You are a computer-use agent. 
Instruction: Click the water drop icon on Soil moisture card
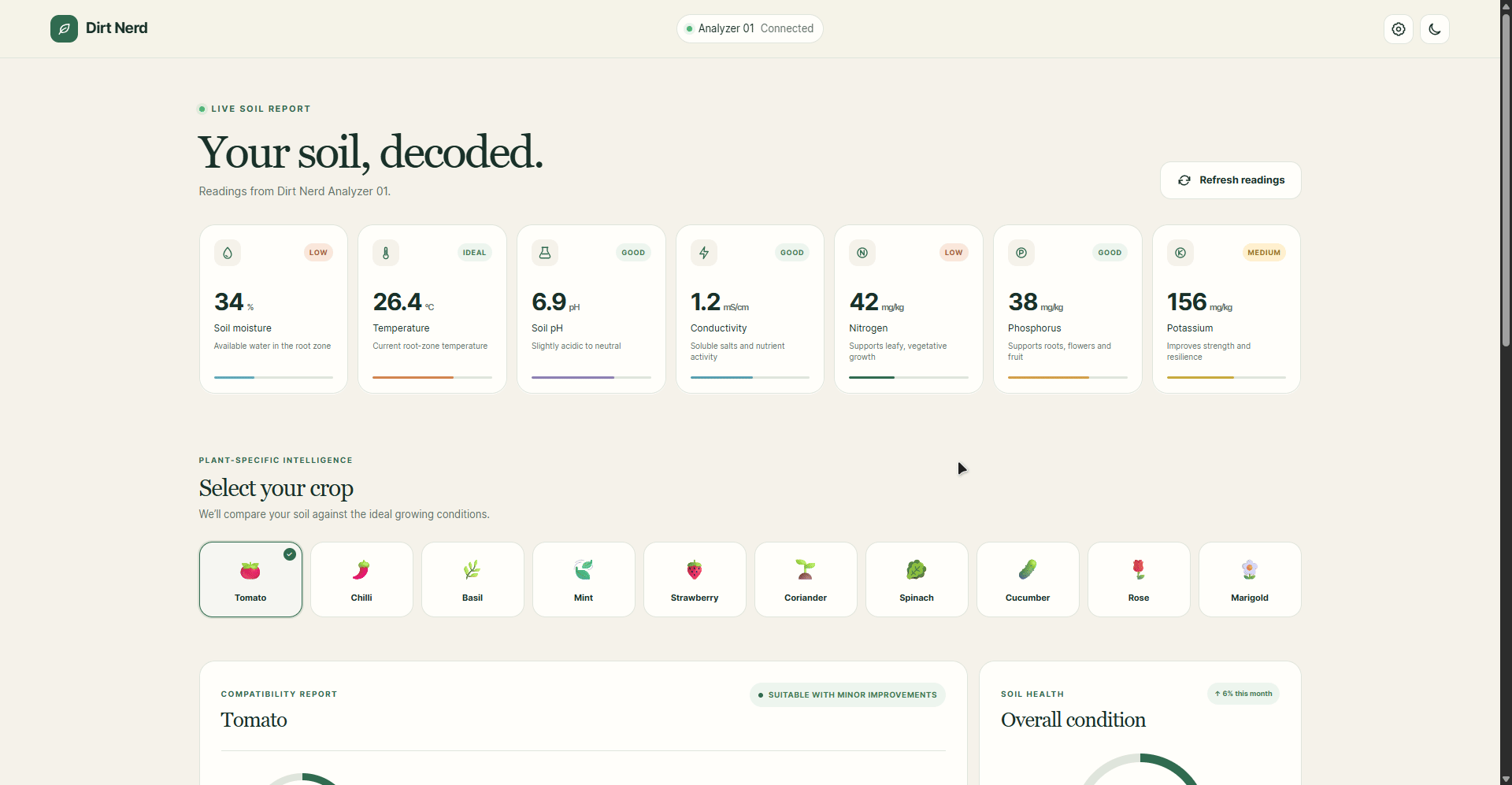click(228, 253)
